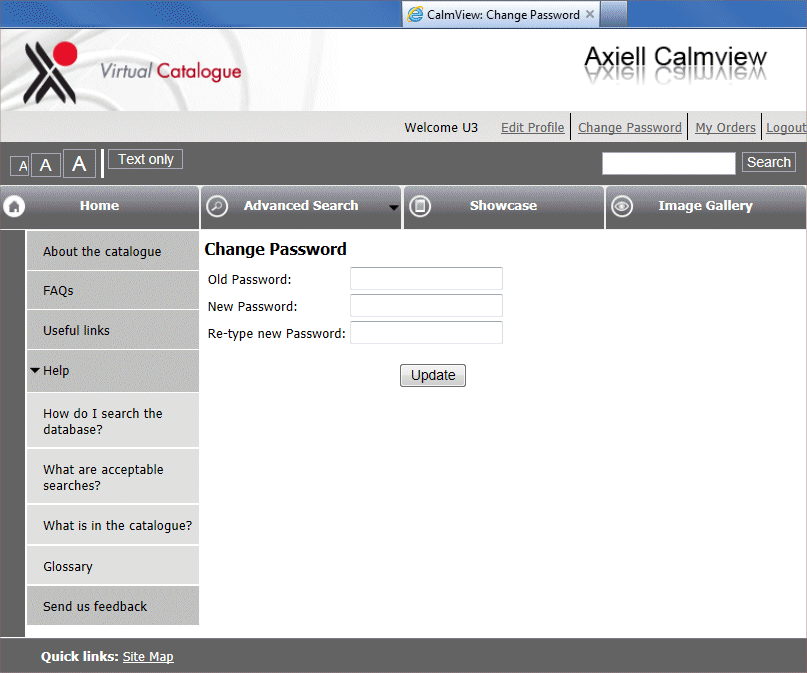Click inside the Old Password field
The width and height of the screenshot is (807, 673).
pos(425,279)
